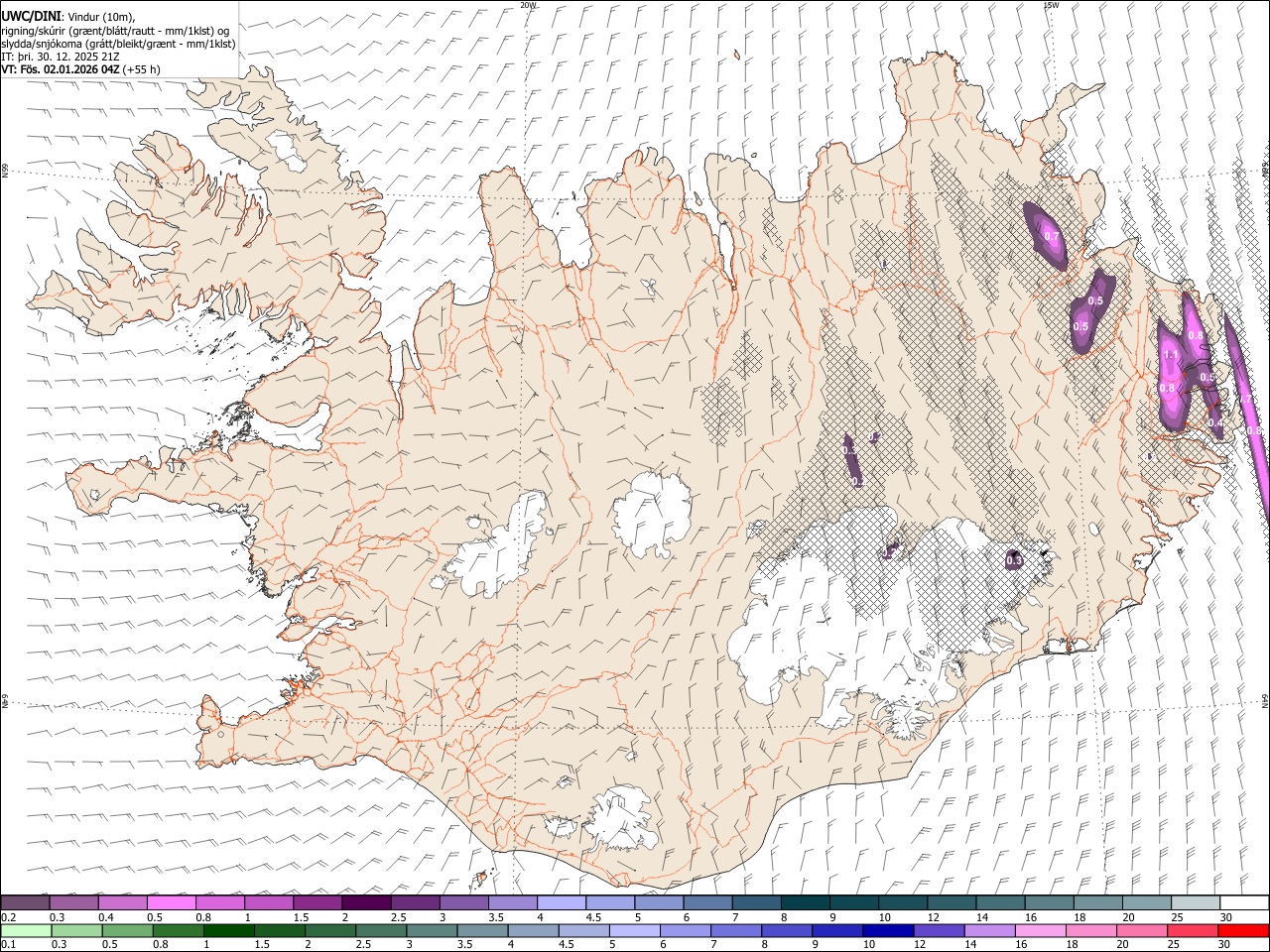Screen dimensions: 1270x952
Task: Pick upper legend swatch between 25 and 30
Action: [x=1195, y=902]
